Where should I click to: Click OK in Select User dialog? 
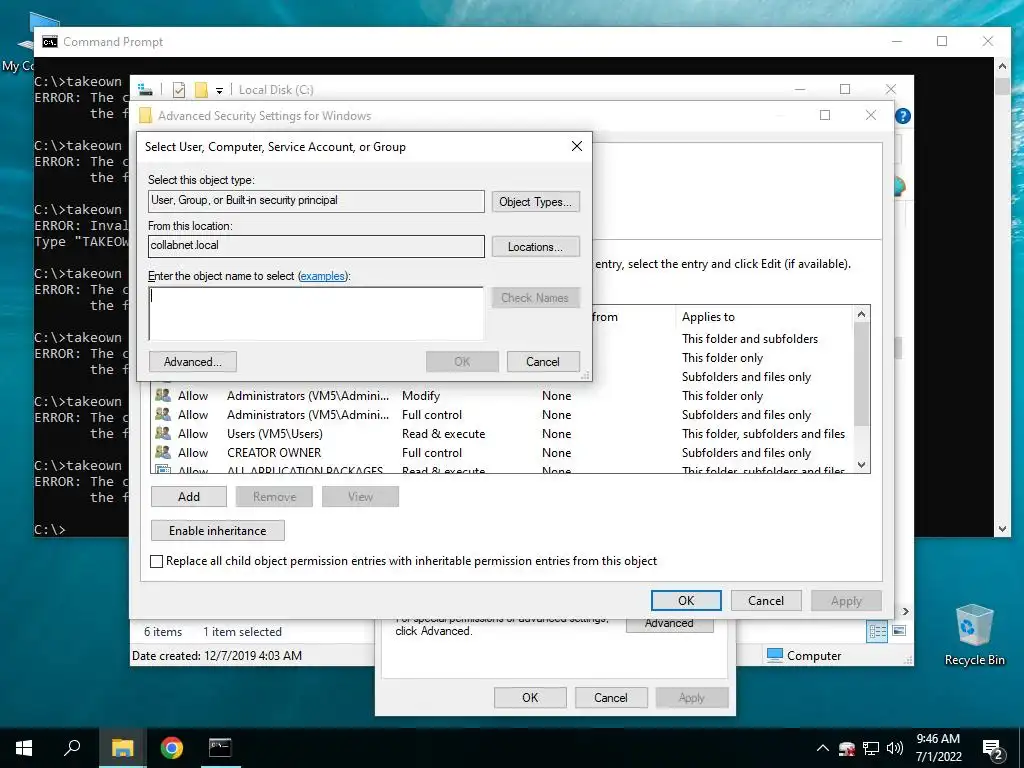[x=462, y=362]
